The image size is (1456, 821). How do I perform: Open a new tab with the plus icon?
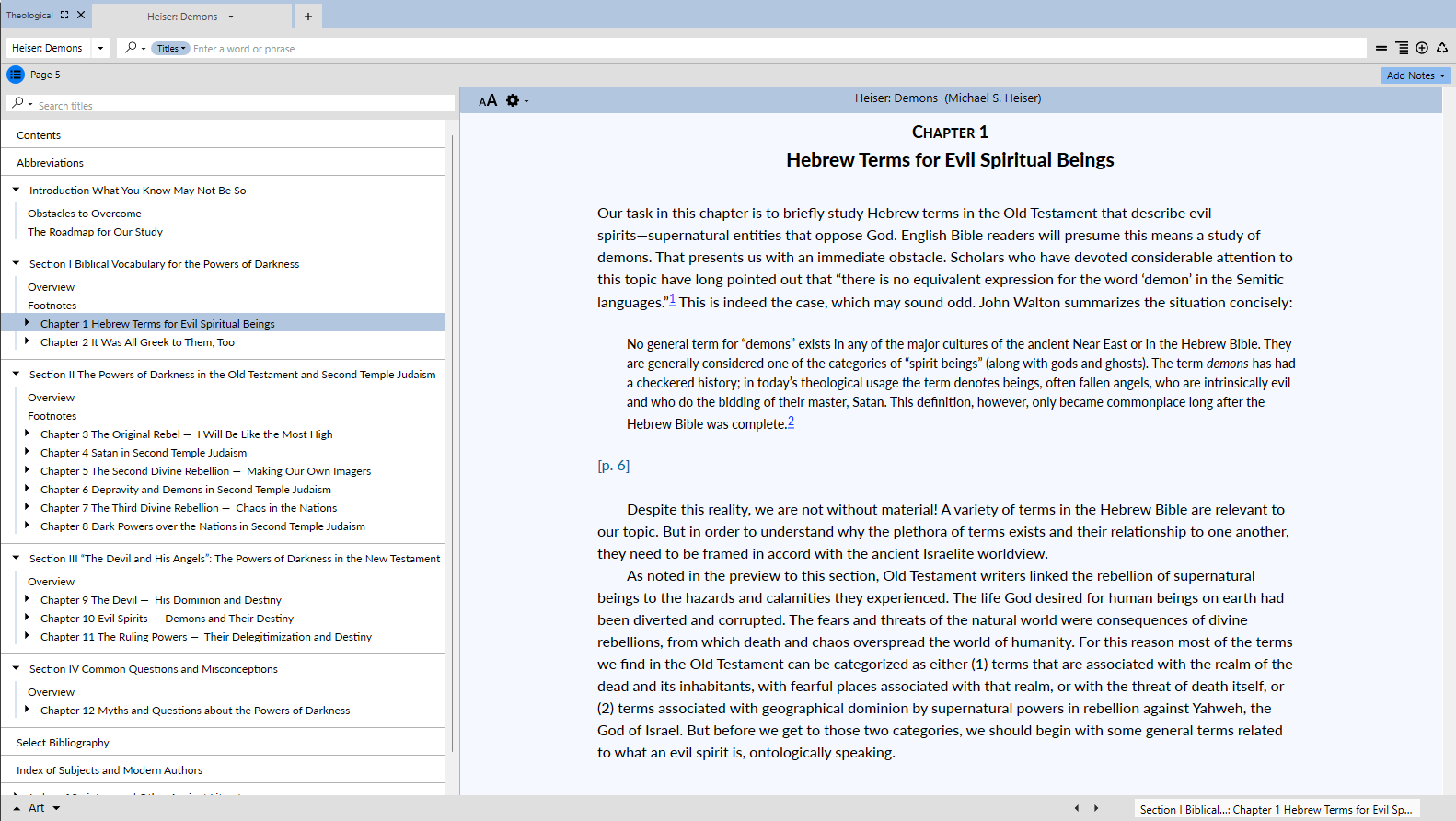click(x=308, y=17)
